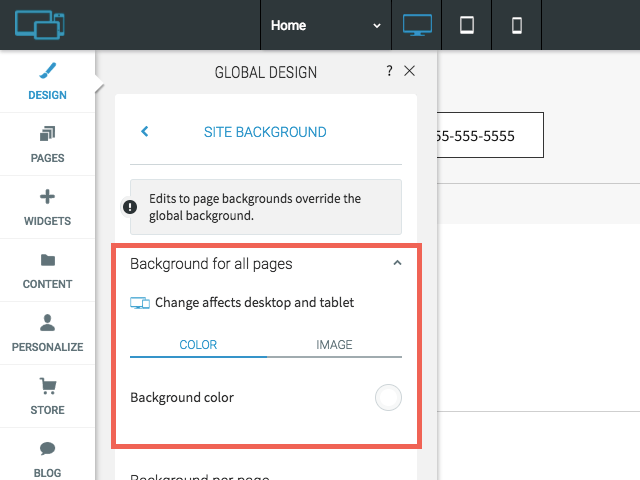Image resolution: width=640 pixels, height=480 pixels.
Task: Click the desktop and tablet devices icon
Action: (140, 303)
